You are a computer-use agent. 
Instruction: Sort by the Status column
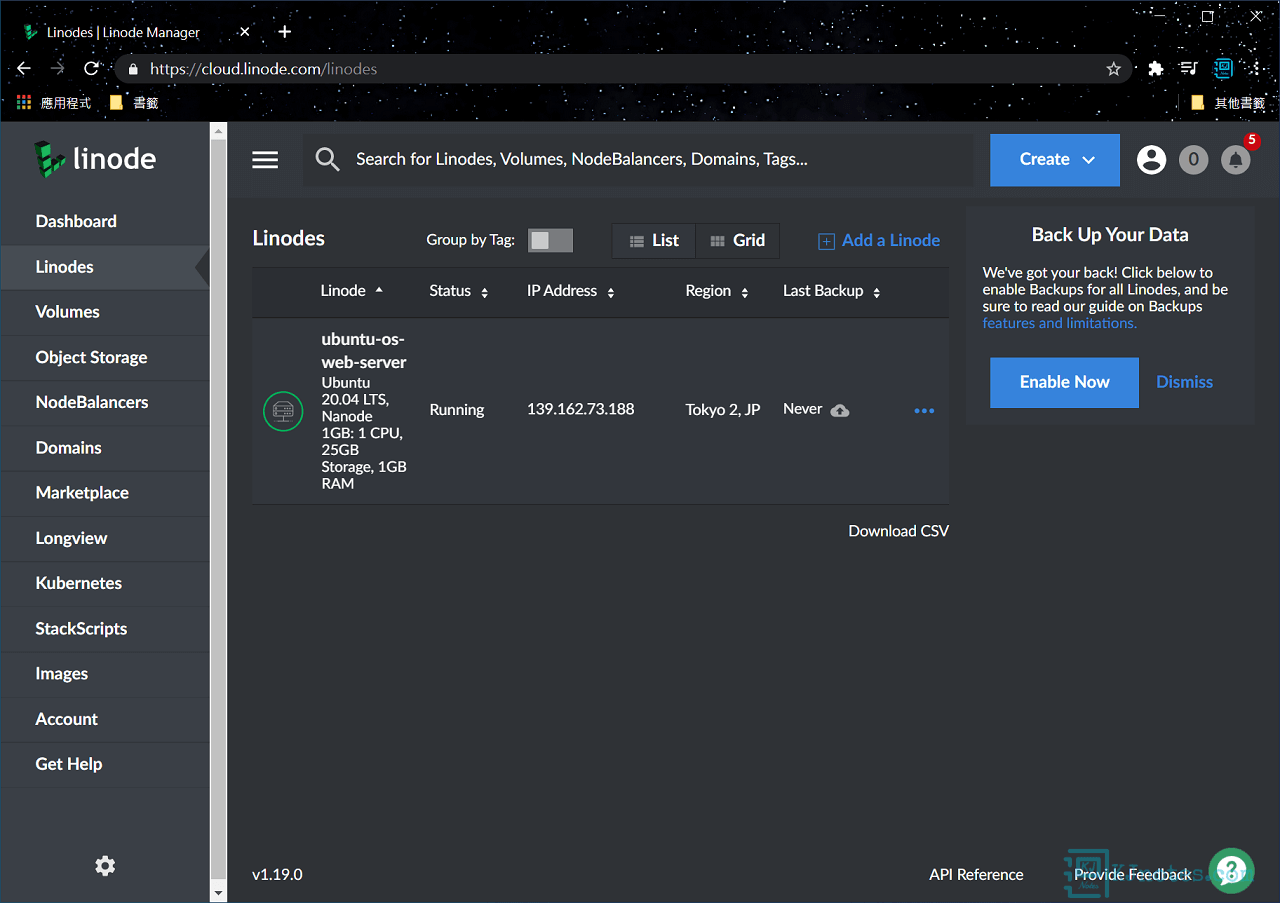click(459, 291)
